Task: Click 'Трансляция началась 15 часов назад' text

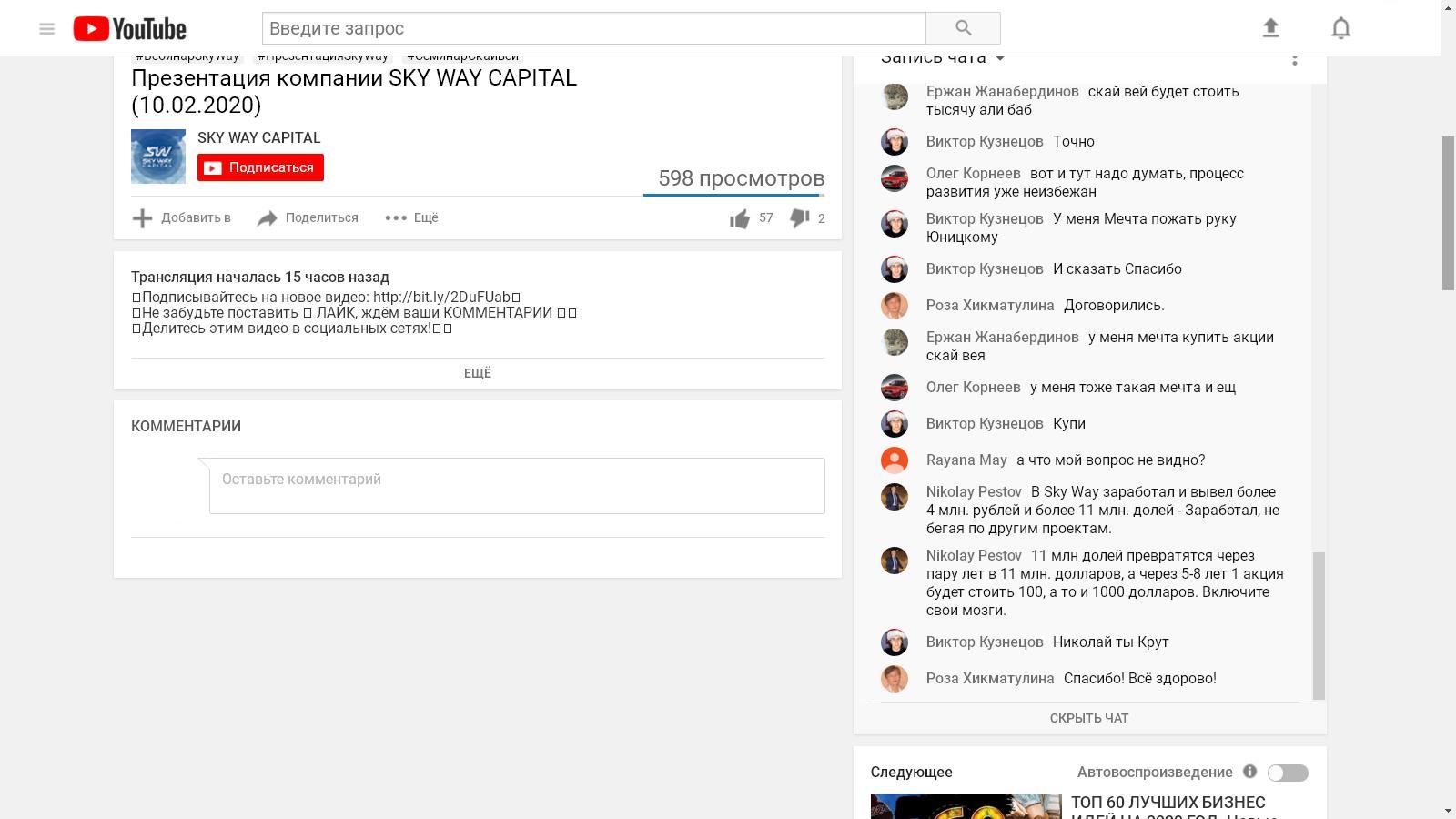Action: point(260,277)
